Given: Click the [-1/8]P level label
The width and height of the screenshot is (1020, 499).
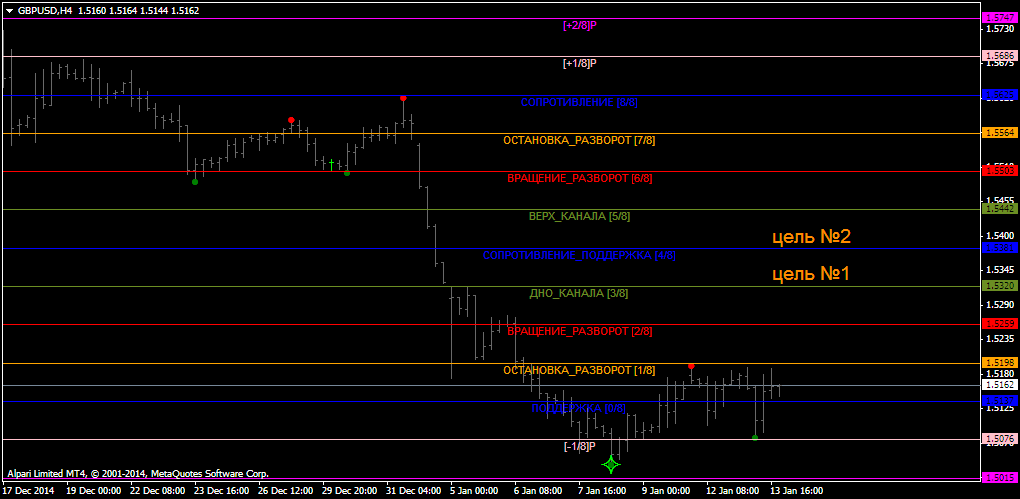Looking at the screenshot, I should tap(580, 446).
